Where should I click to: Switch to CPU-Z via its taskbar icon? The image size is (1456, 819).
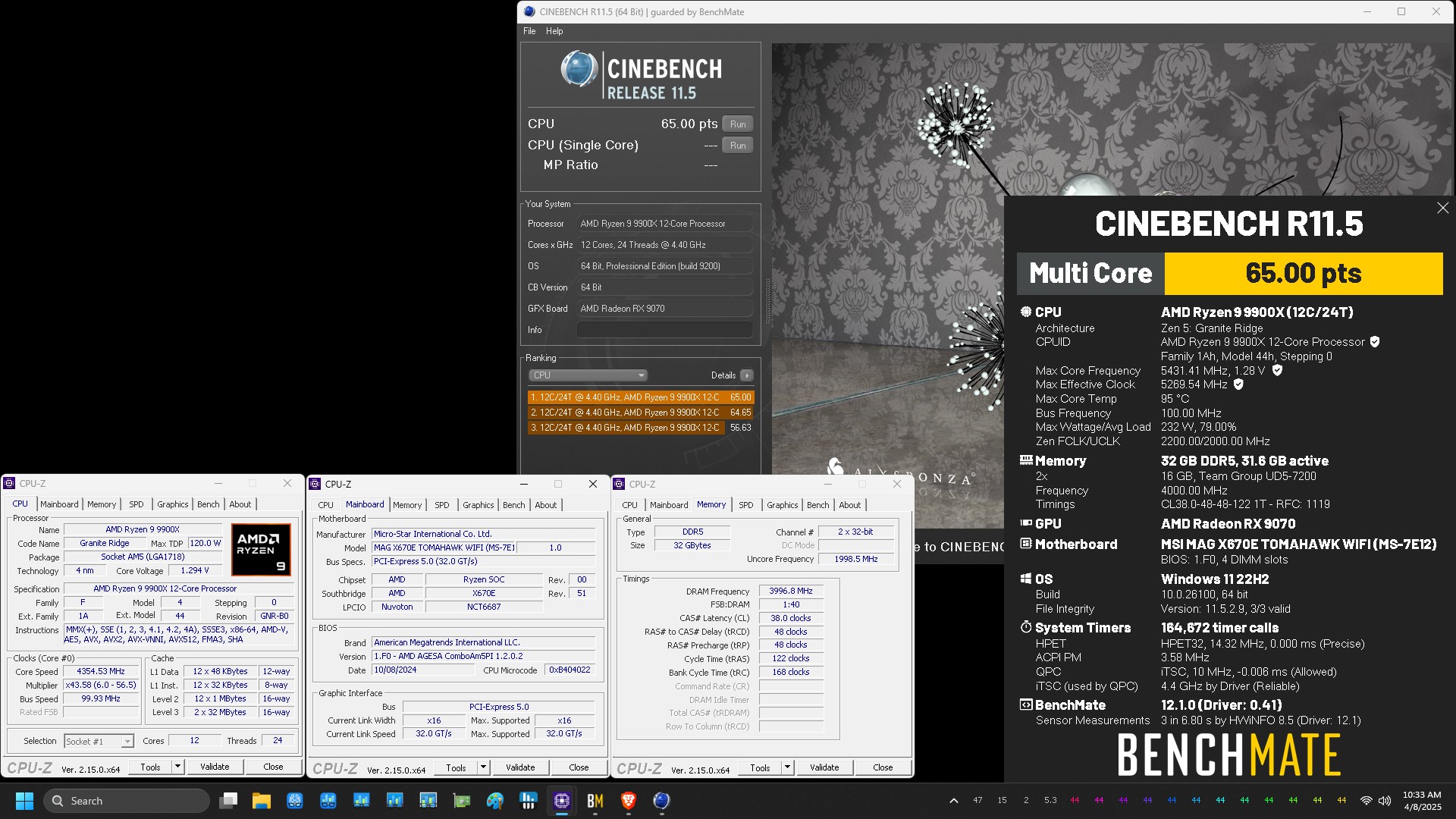coord(562,801)
